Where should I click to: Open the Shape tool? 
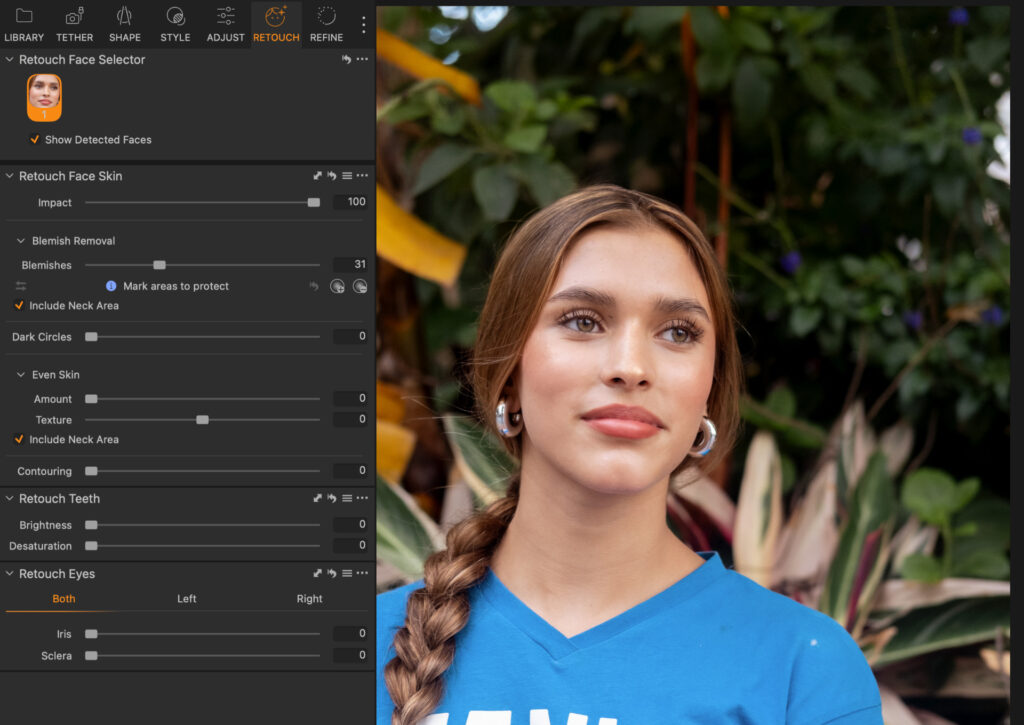(124, 24)
